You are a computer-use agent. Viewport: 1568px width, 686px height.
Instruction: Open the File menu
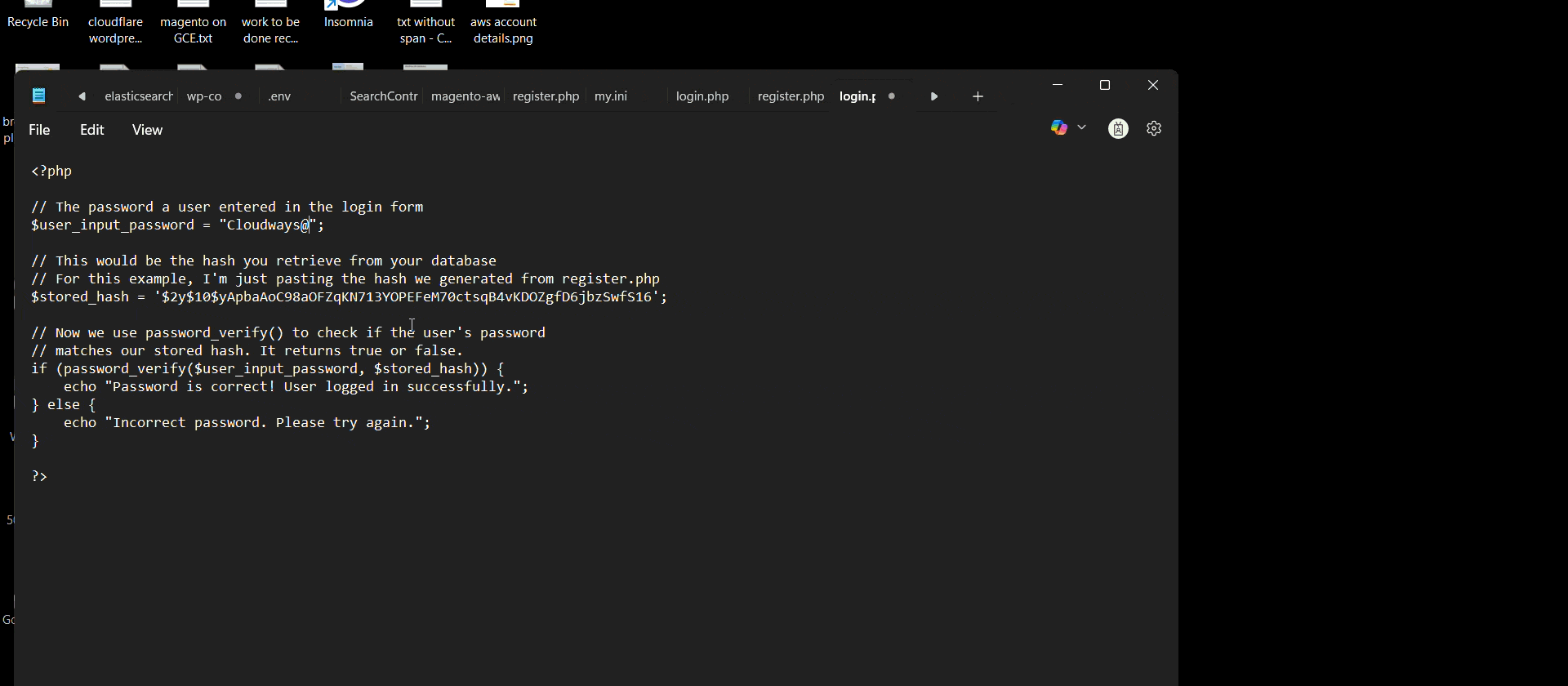39,130
